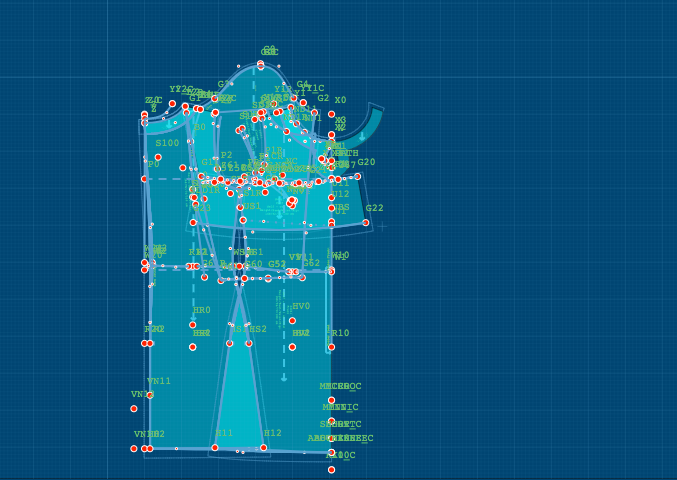
Task: Select point H11 at dart base
Action: tap(215, 447)
